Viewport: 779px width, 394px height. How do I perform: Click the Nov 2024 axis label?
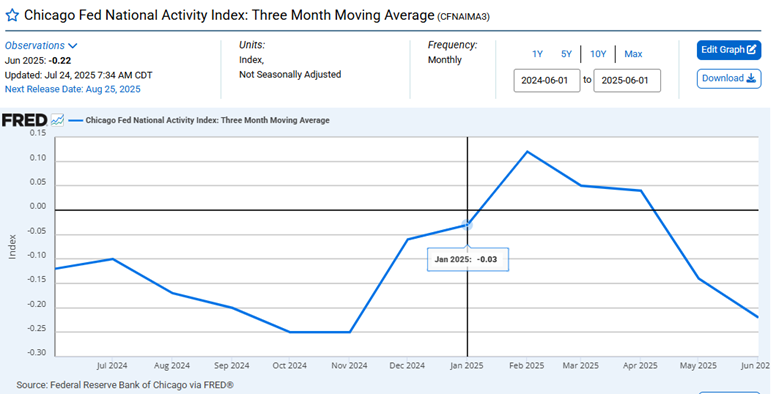coord(349,366)
